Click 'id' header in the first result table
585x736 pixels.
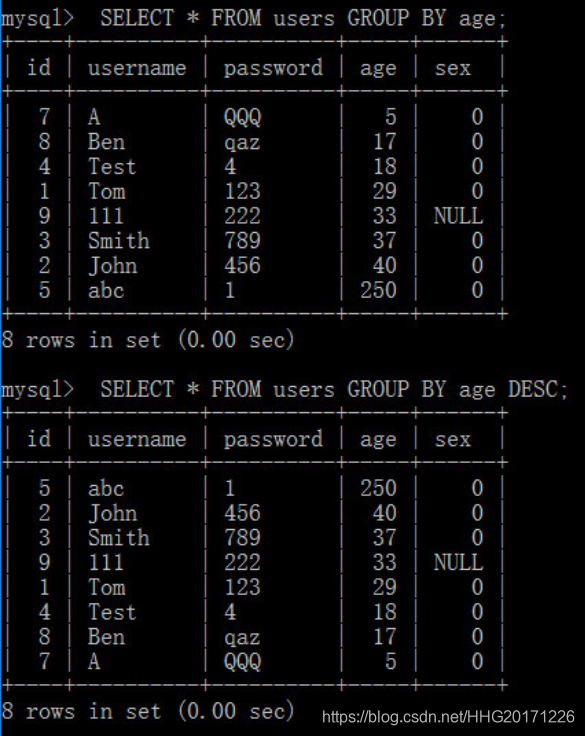[x=39, y=67]
